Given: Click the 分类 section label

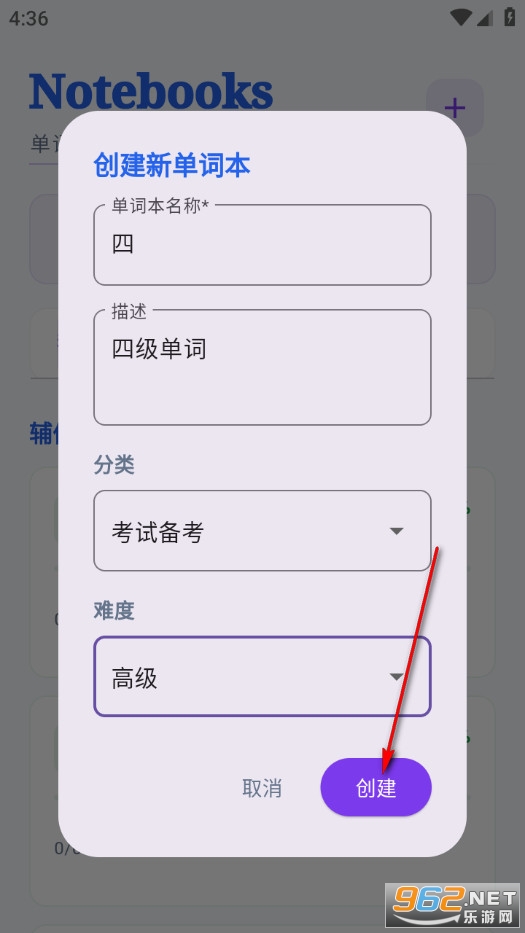Looking at the screenshot, I should point(114,465).
